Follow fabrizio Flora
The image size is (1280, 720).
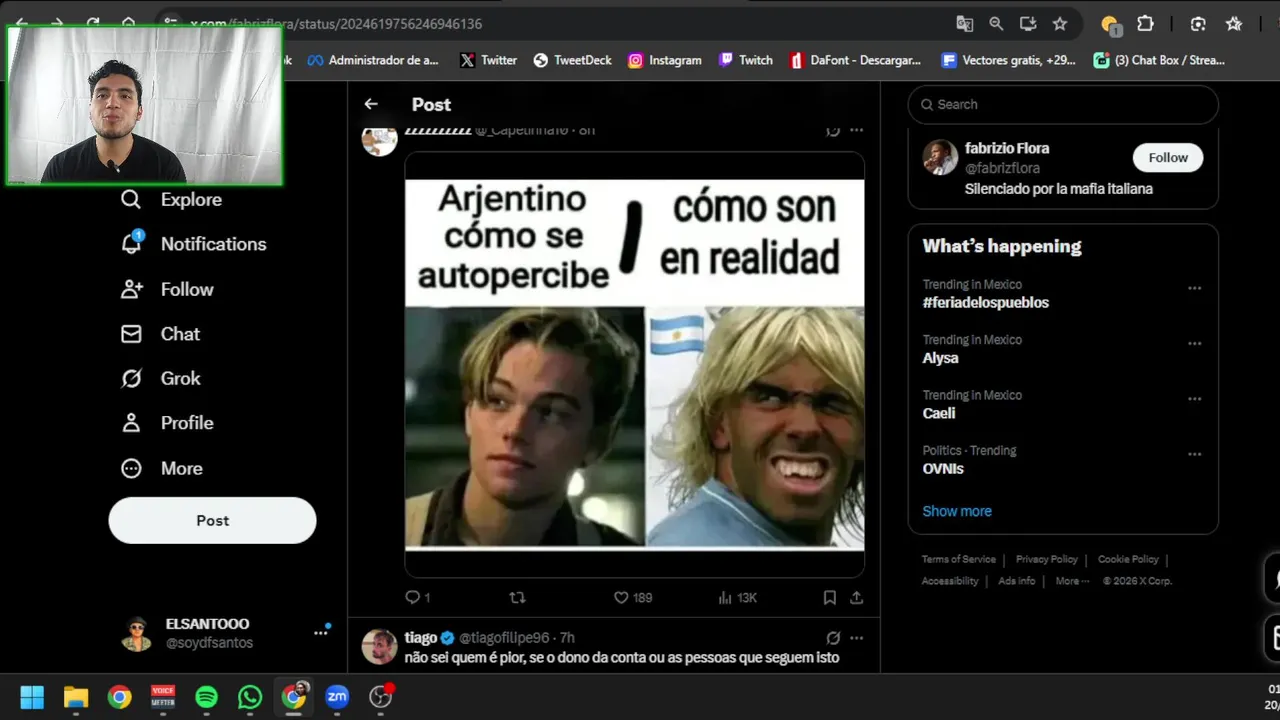coord(1168,157)
